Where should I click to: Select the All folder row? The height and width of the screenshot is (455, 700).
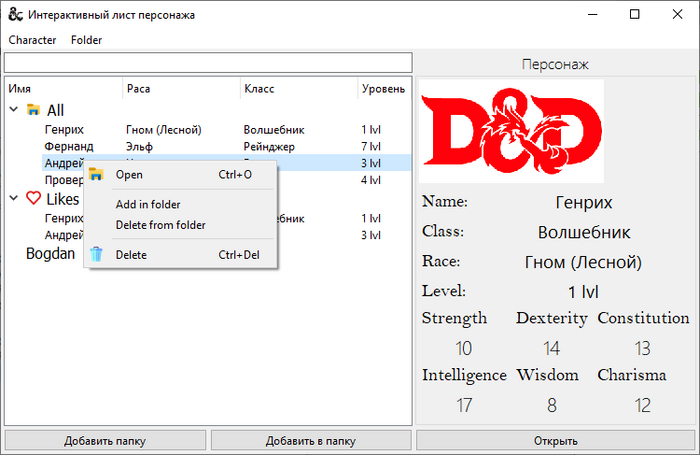[208, 110]
